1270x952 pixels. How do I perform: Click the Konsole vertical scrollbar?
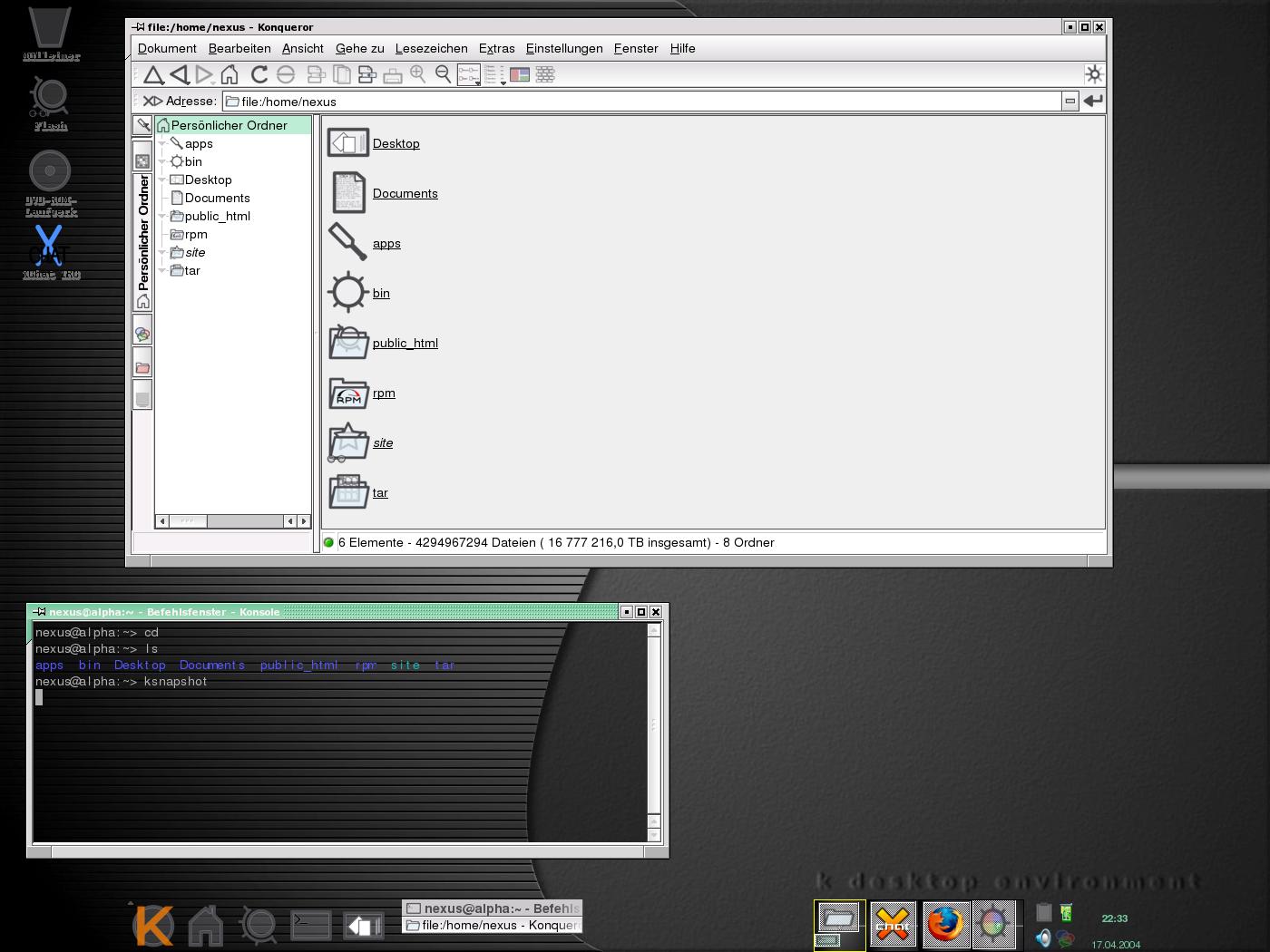654,733
